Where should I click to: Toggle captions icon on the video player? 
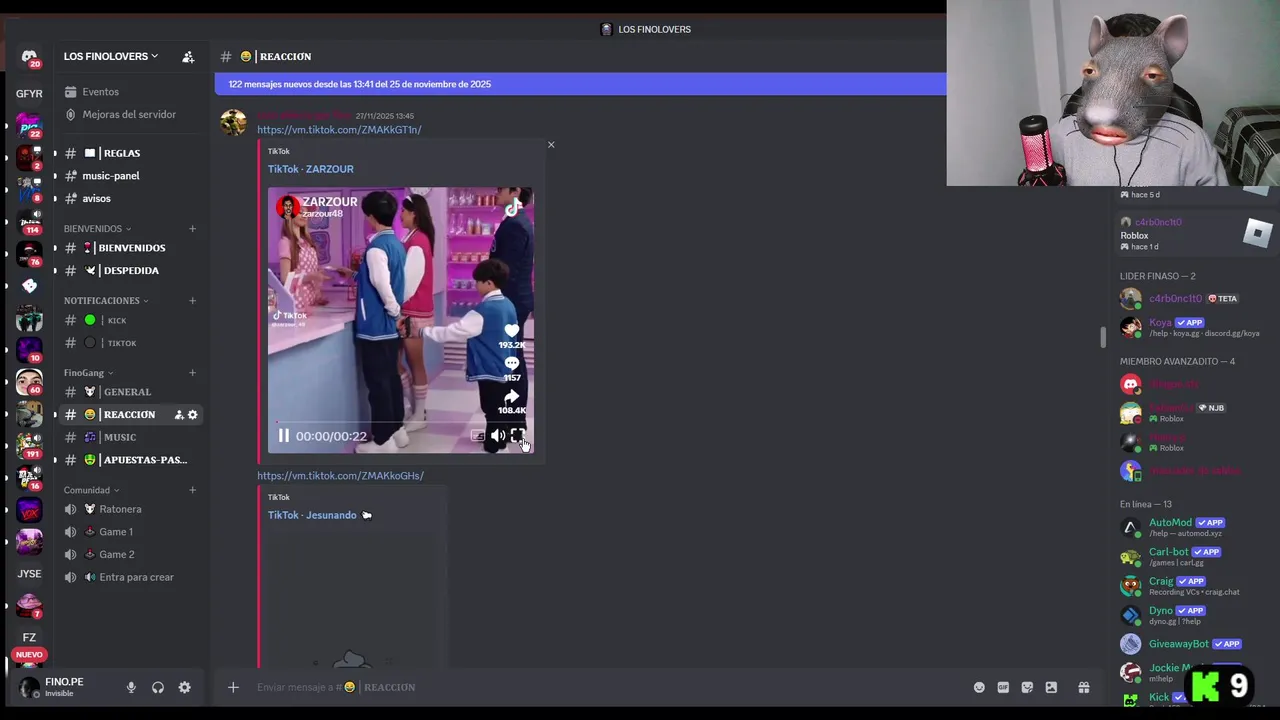pos(478,436)
